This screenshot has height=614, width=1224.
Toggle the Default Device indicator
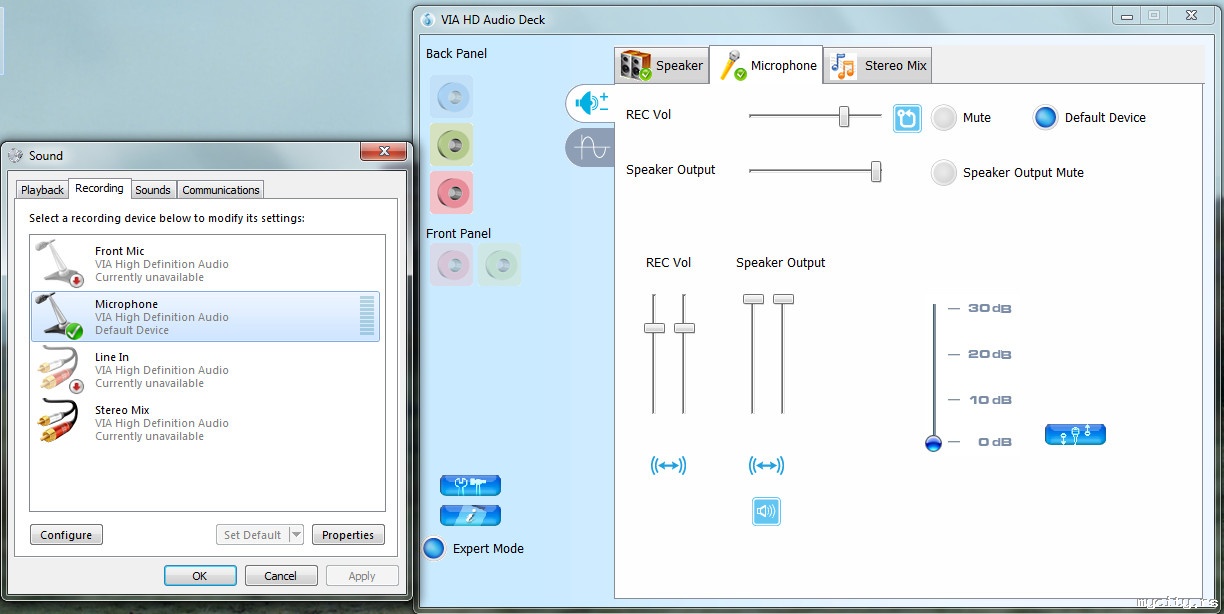(x=1045, y=118)
